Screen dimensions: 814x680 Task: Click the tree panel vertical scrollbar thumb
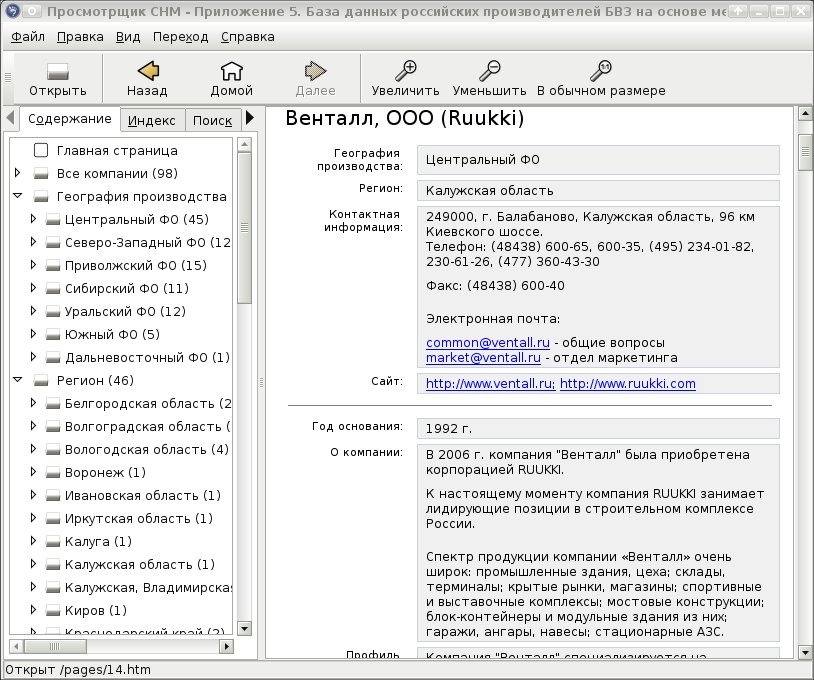[x=244, y=228]
